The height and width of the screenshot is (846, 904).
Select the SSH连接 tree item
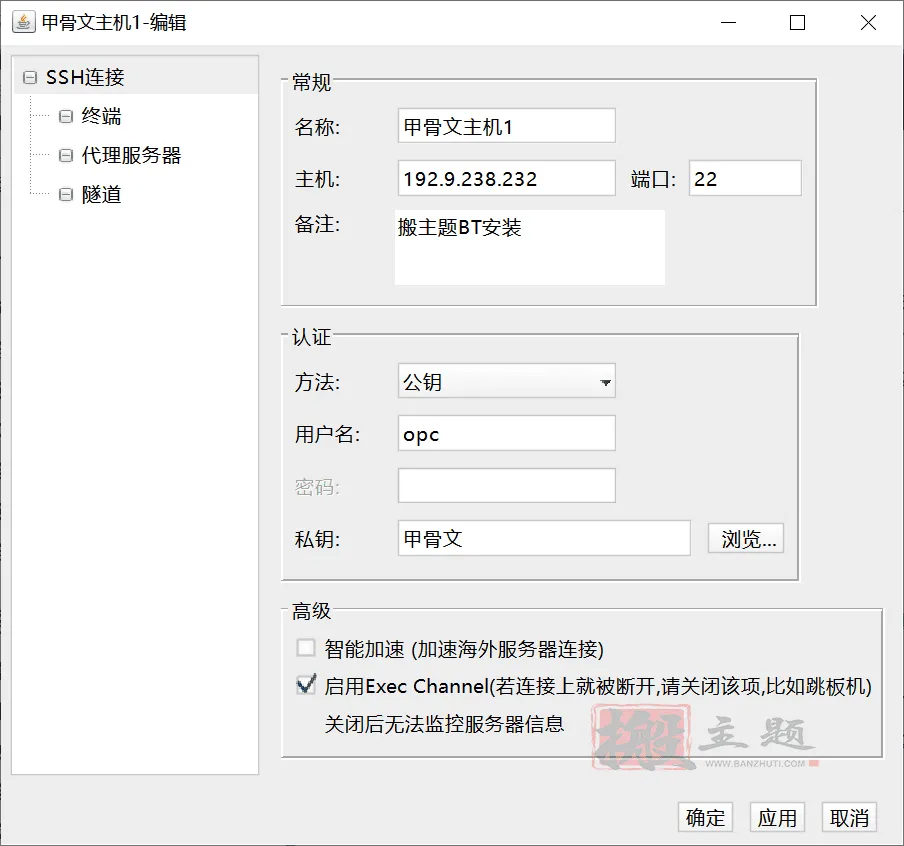point(85,77)
